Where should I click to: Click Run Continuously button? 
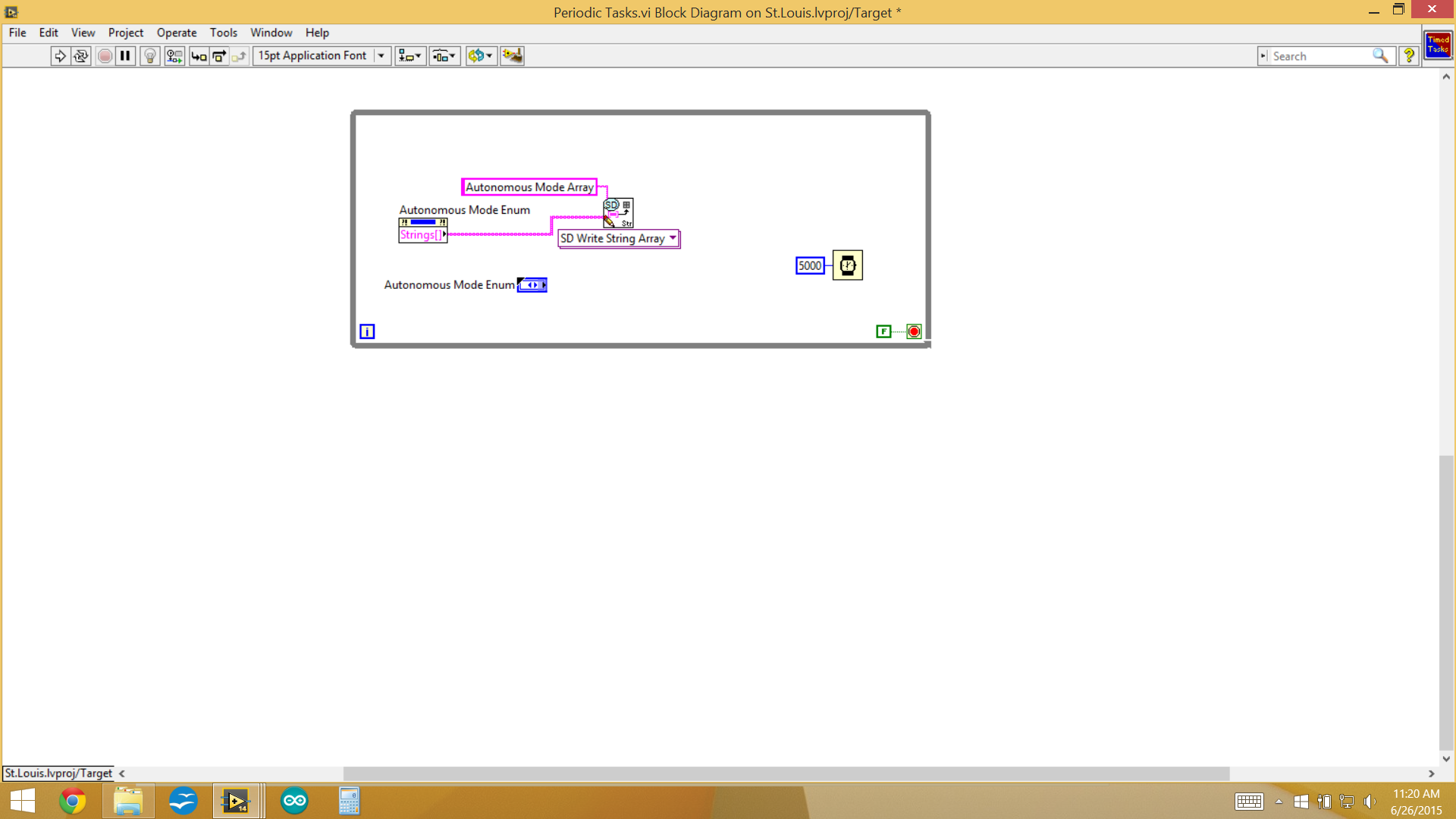[80, 55]
